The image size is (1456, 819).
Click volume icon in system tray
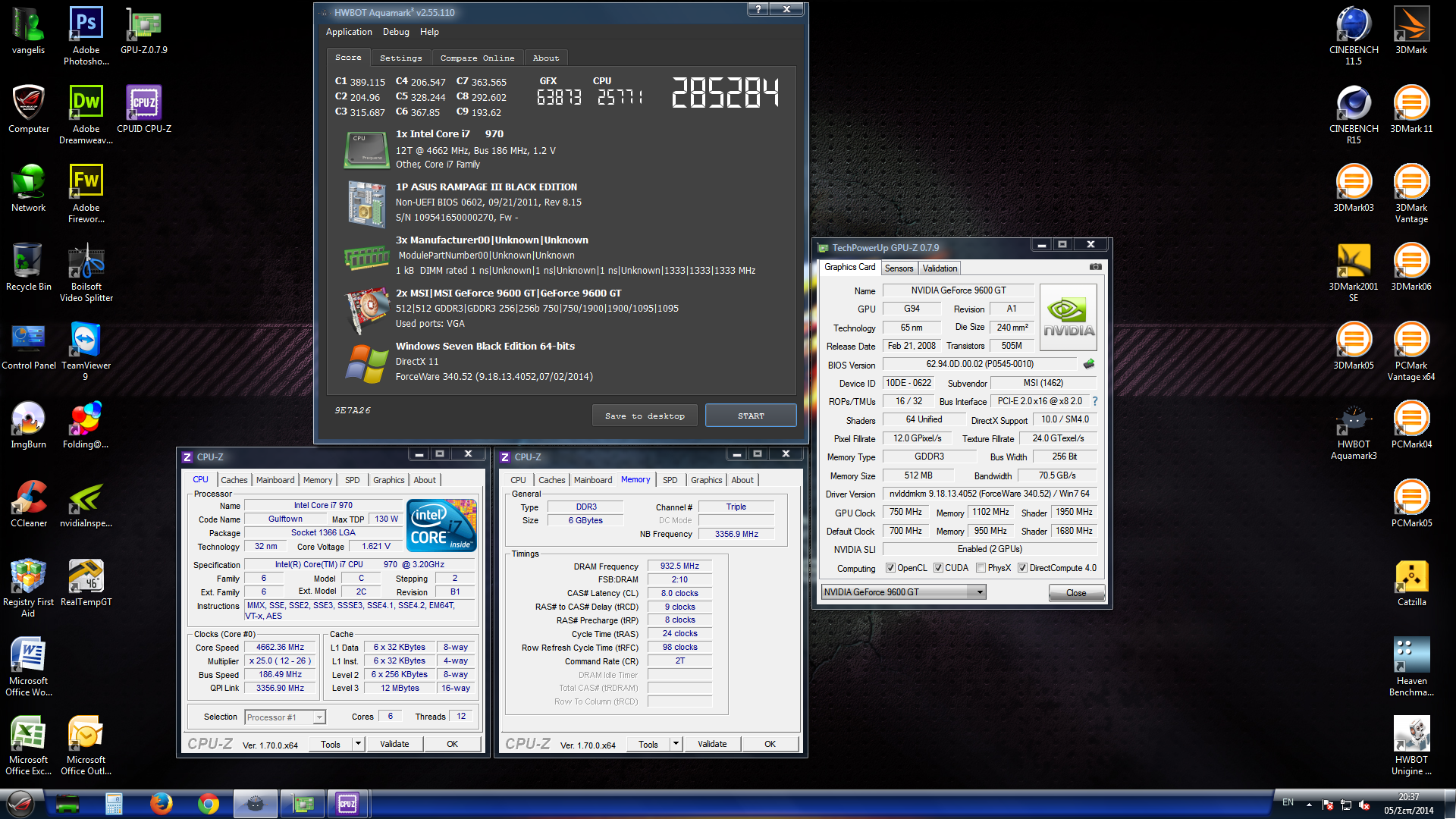[x=1363, y=805]
